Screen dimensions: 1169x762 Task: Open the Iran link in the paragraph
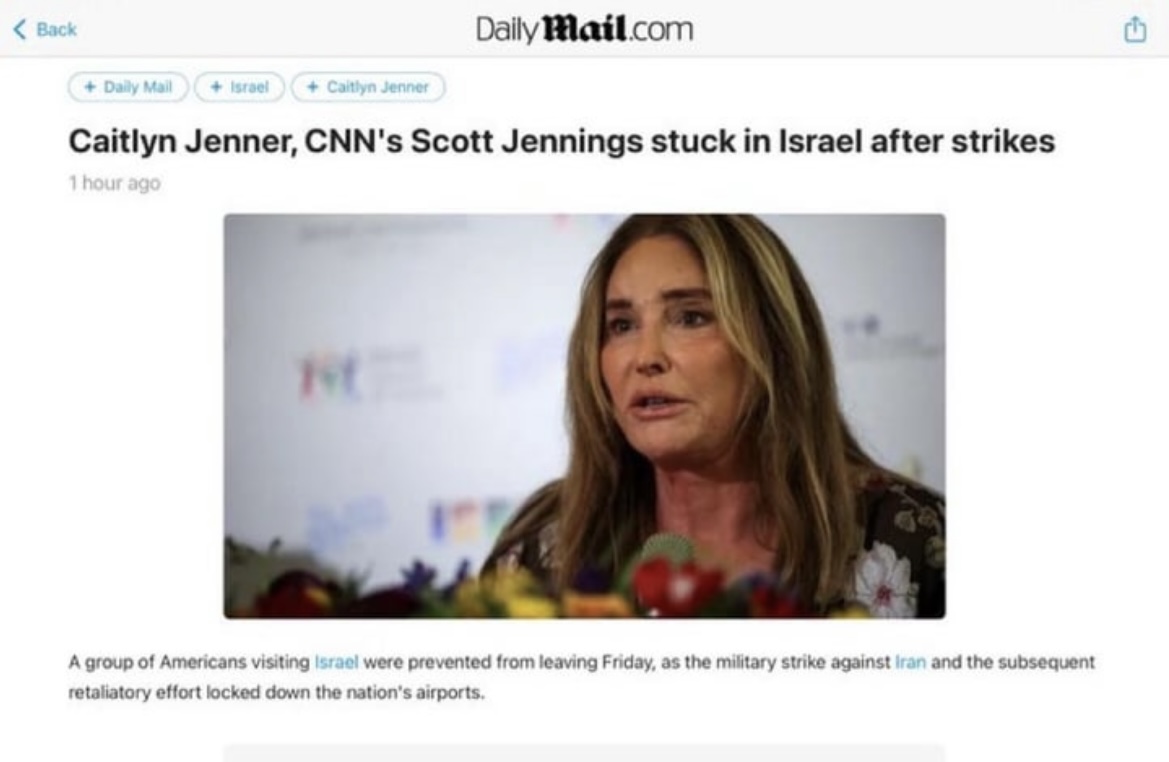pos(910,662)
